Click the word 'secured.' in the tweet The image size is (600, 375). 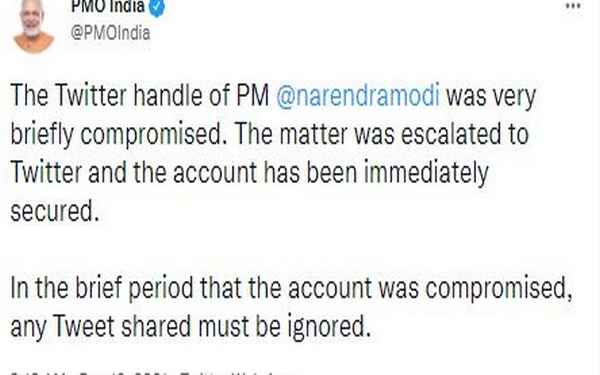55,210
